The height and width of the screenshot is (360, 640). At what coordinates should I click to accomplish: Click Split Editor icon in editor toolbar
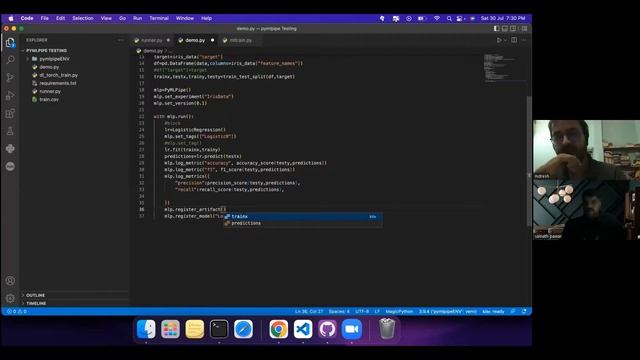click(514, 40)
